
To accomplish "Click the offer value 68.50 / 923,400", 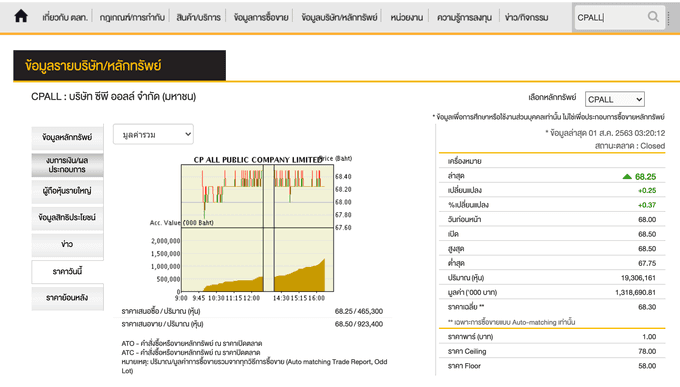I will pos(359,324).
